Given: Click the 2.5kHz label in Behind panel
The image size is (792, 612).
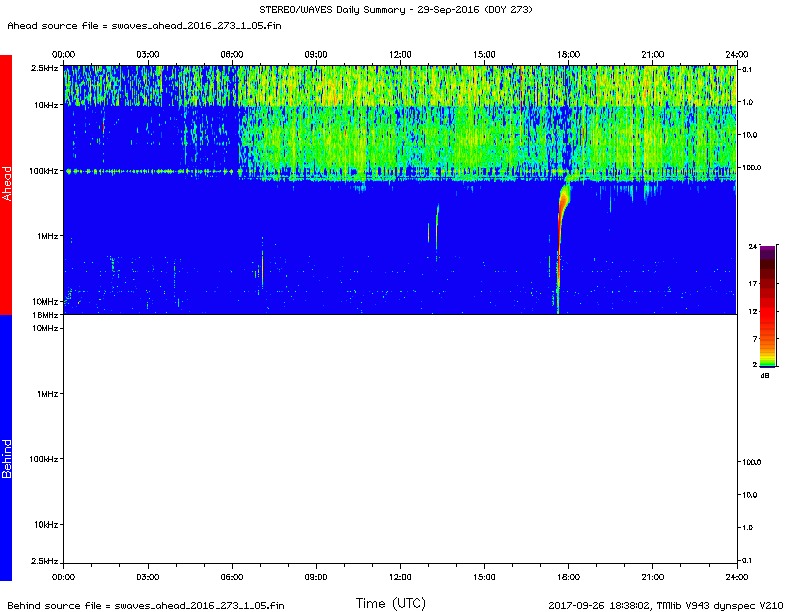Looking at the screenshot, I should 44,562.
